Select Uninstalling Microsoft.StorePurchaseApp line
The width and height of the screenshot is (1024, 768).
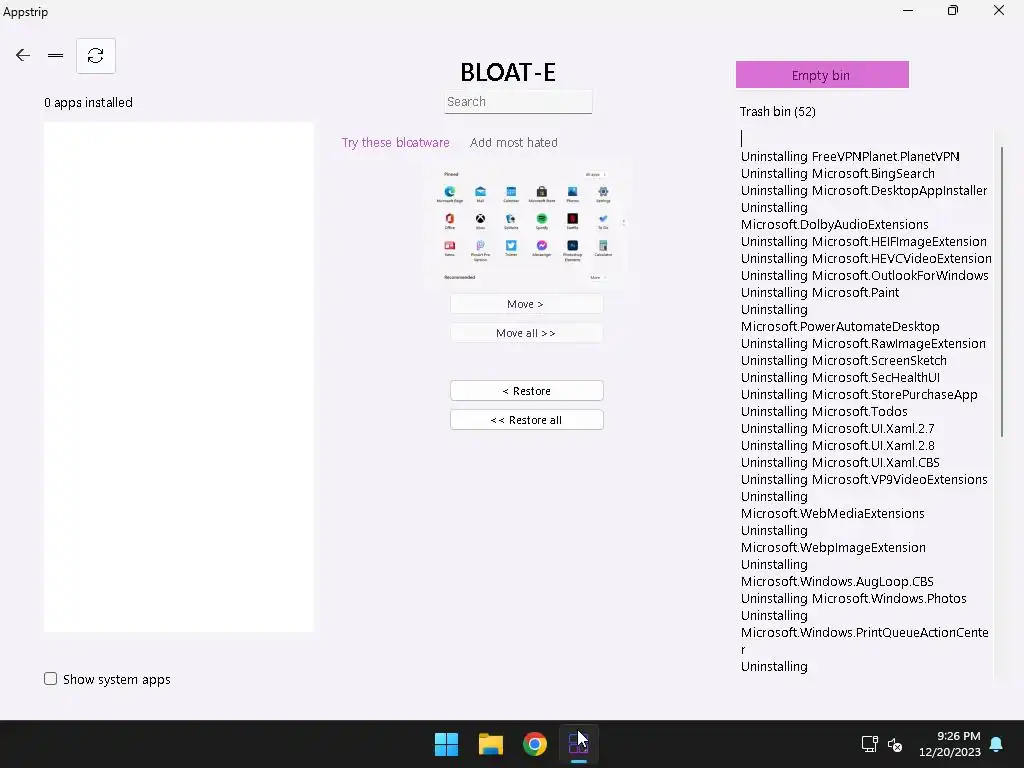(x=859, y=394)
